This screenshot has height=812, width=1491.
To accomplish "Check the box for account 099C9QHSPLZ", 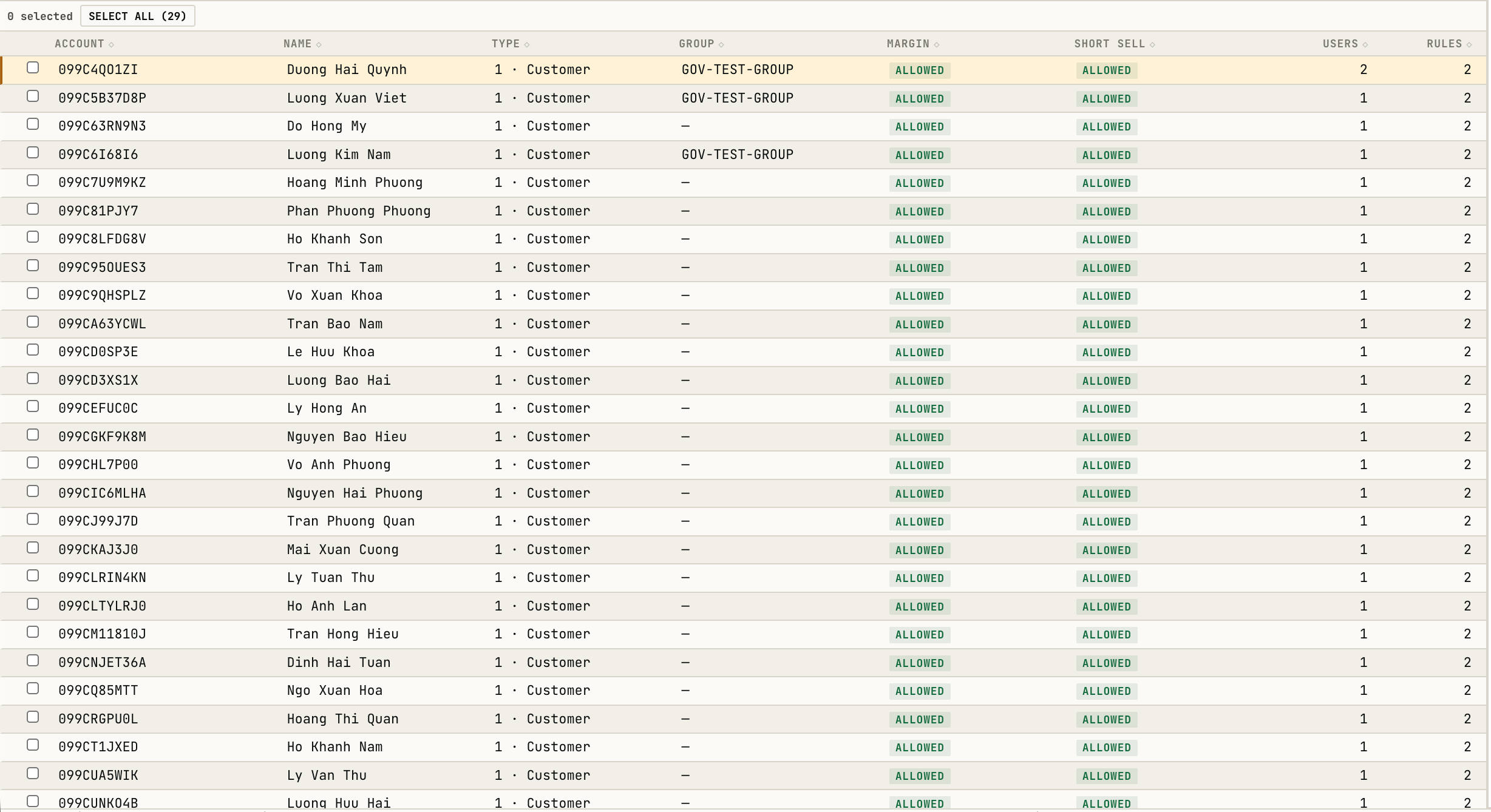I will [x=33, y=294].
